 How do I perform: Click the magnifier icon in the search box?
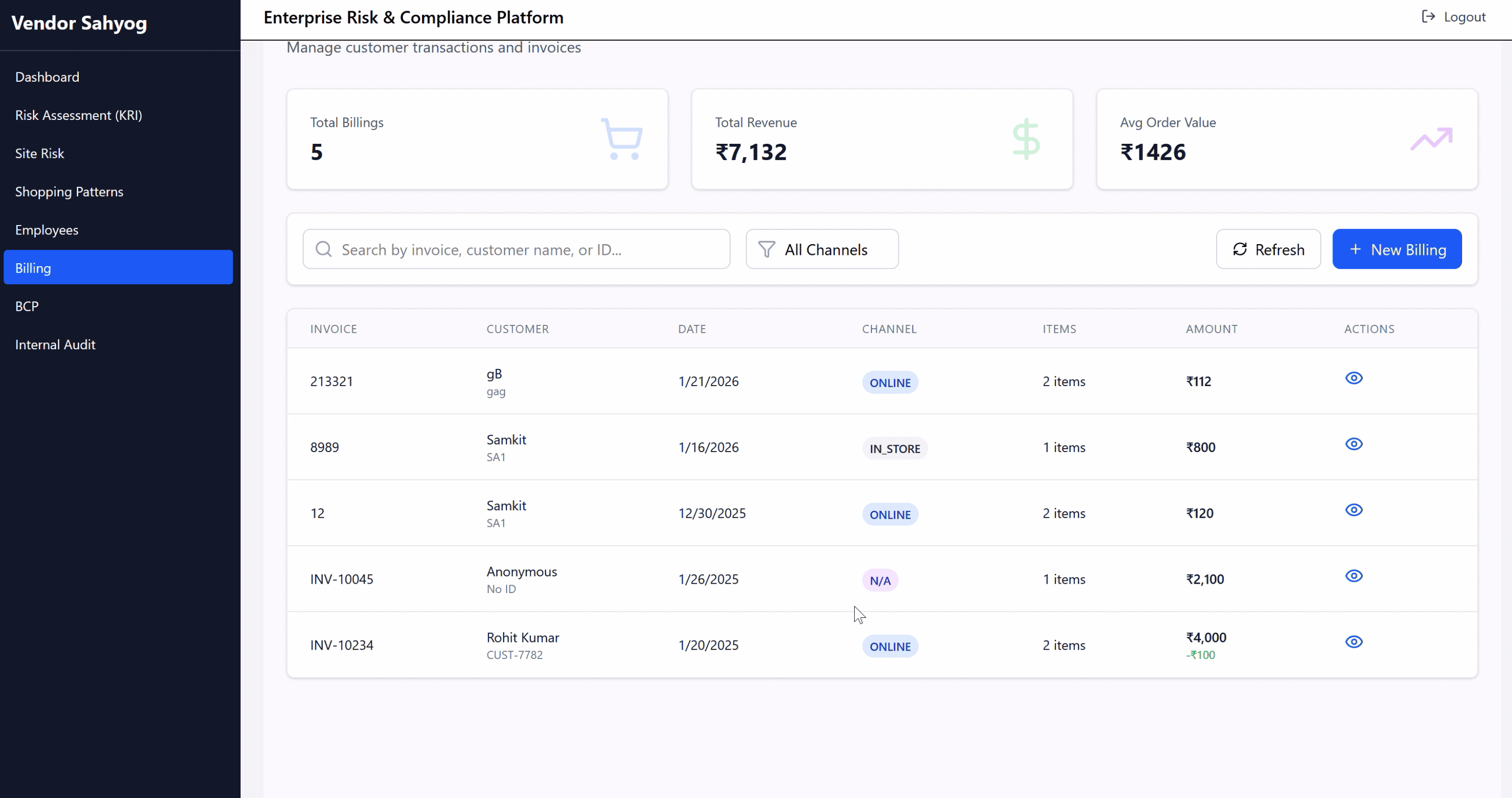coord(323,250)
